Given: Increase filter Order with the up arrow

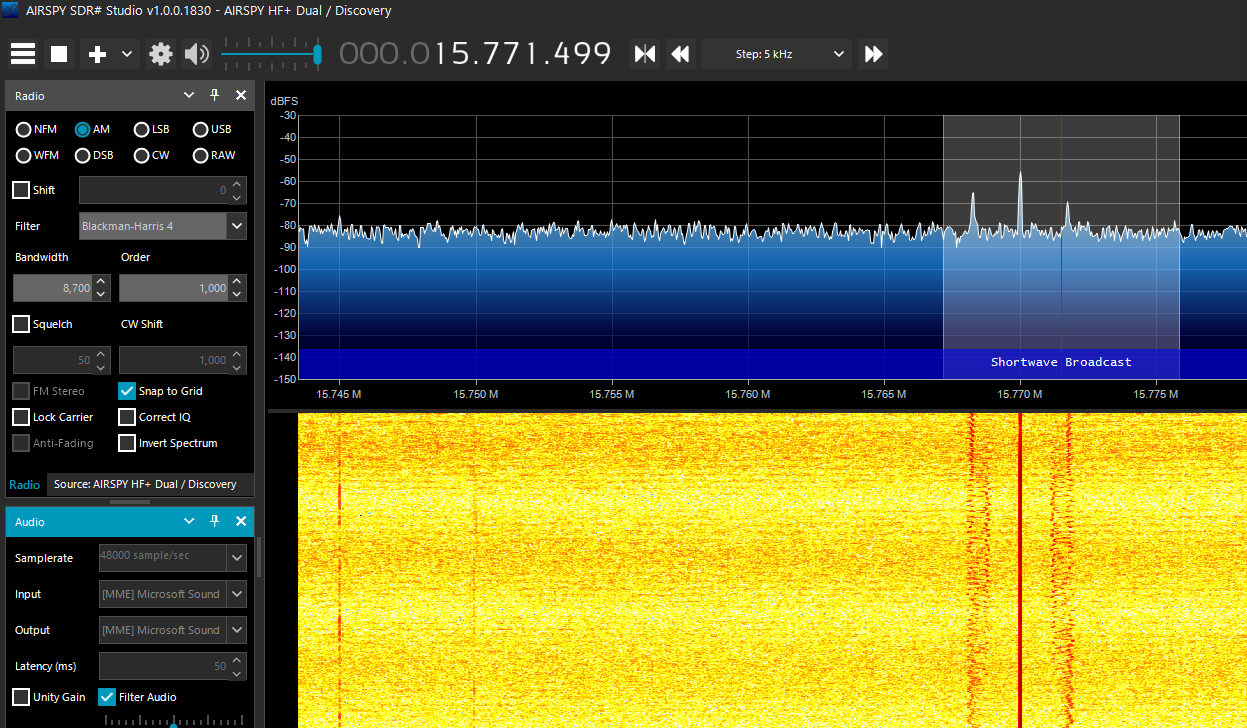Looking at the screenshot, I should pos(237,282).
